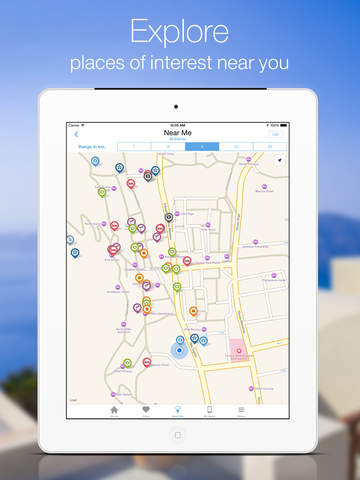Open the Home tab icon
360x480 pixels.
[x=114, y=411]
